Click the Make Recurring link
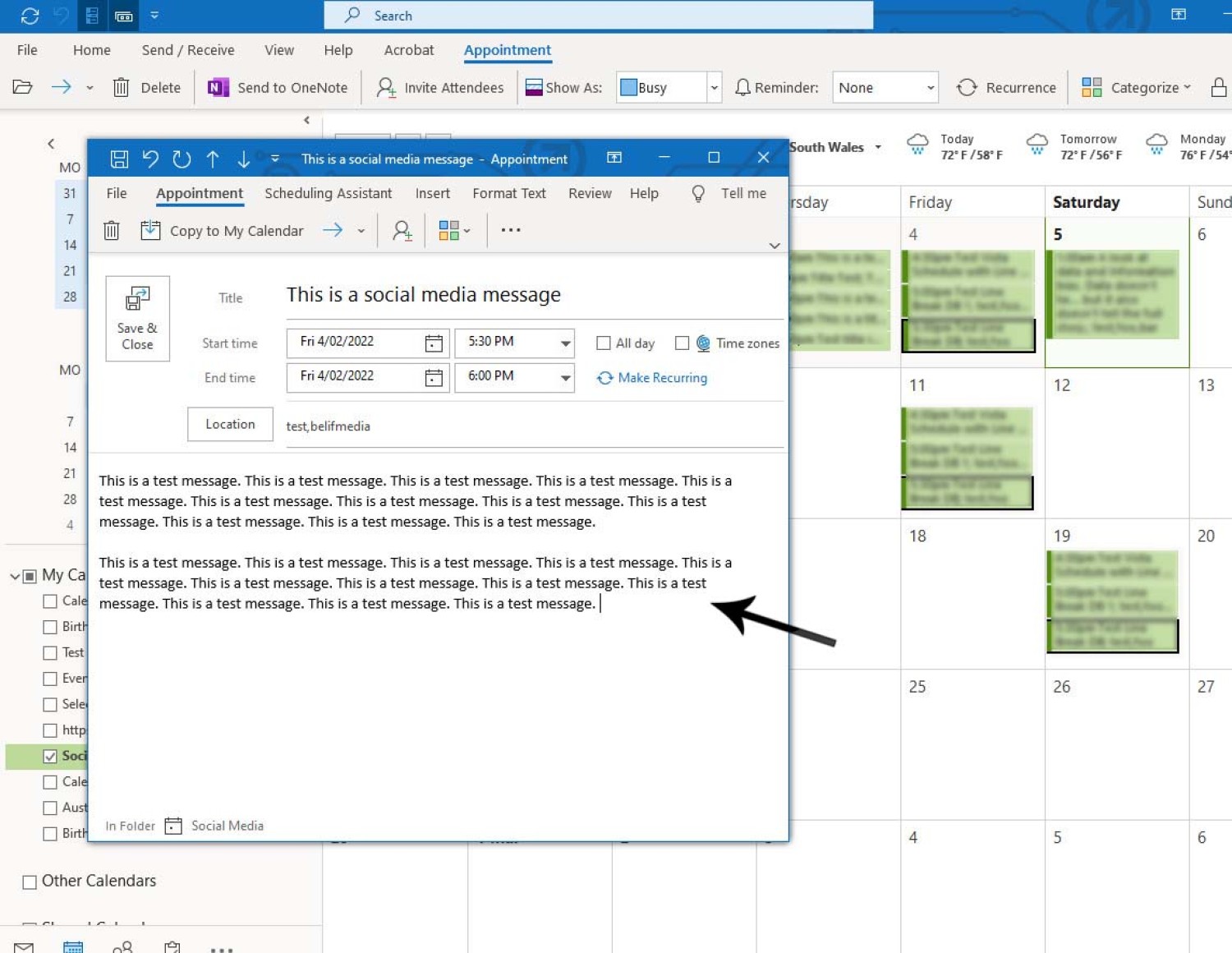 coord(661,378)
